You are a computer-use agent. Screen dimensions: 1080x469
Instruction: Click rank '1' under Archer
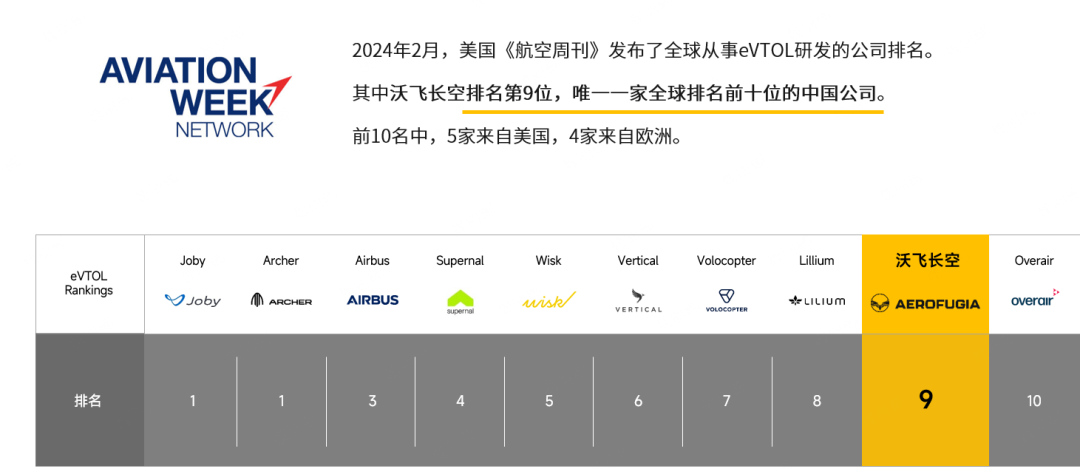coord(281,401)
